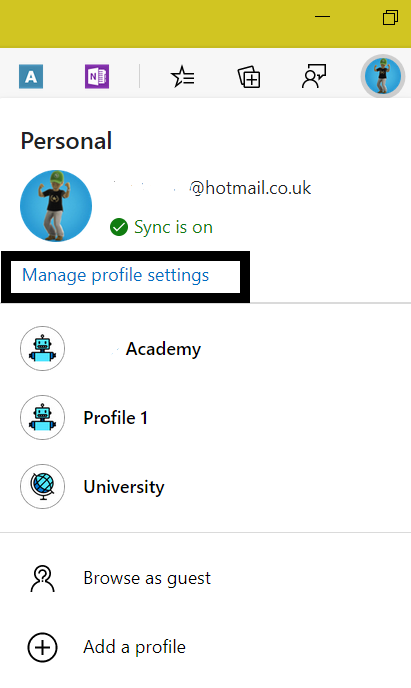
Task: Click the Academy robot avatar icon
Action: 43,348
